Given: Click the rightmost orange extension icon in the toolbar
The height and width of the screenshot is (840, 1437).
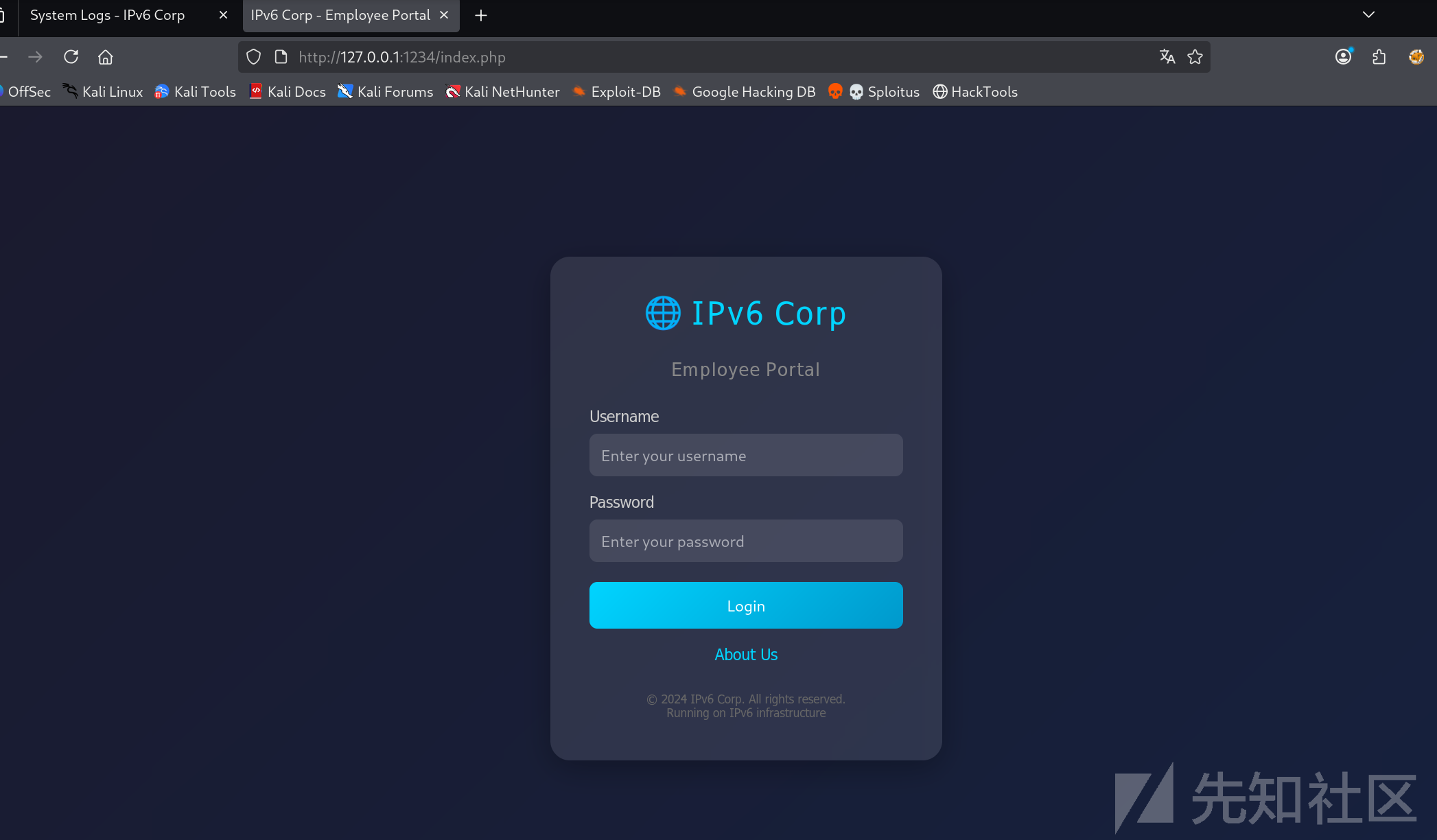Looking at the screenshot, I should [1416, 57].
